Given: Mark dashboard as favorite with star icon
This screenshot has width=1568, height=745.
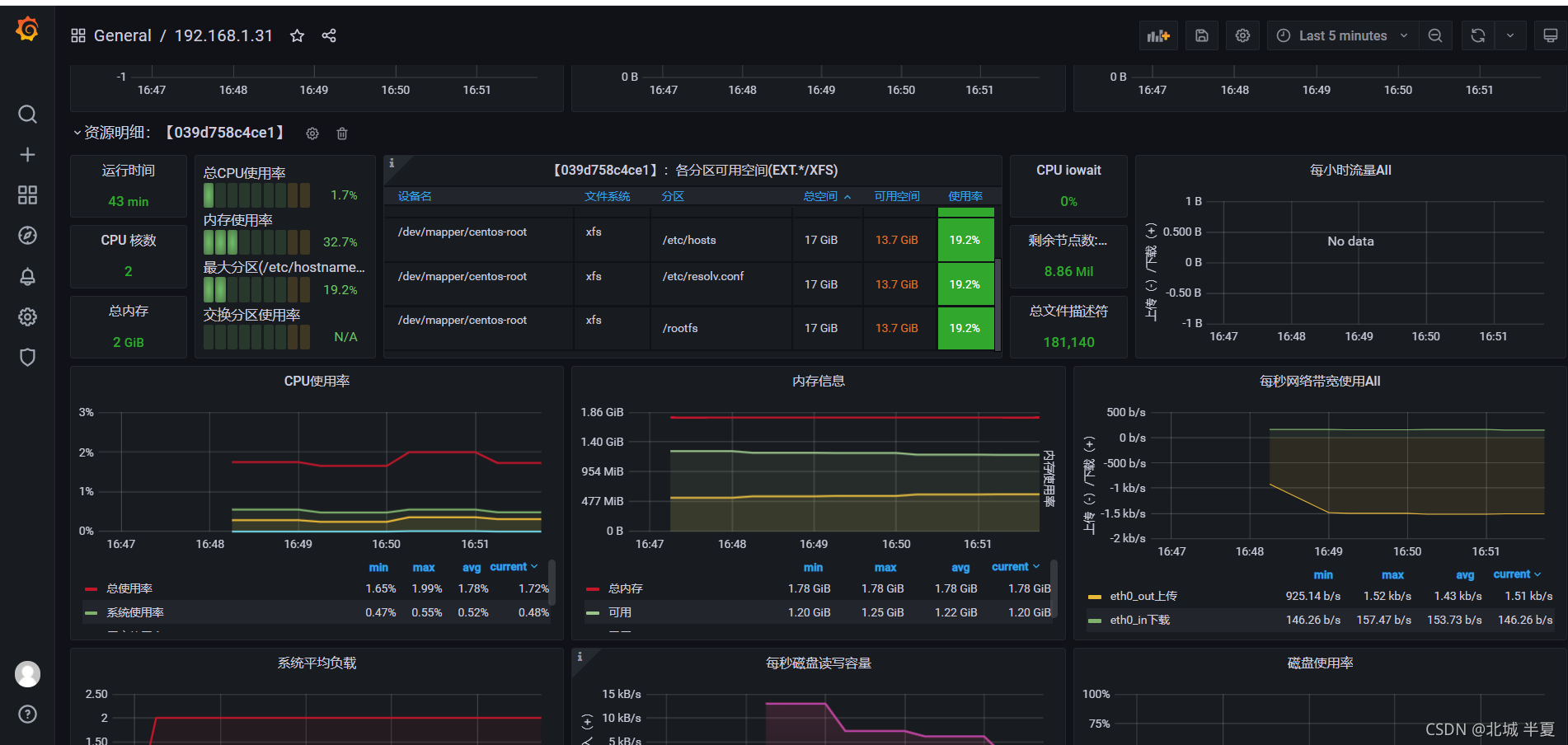Looking at the screenshot, I should tap(297, 35).
